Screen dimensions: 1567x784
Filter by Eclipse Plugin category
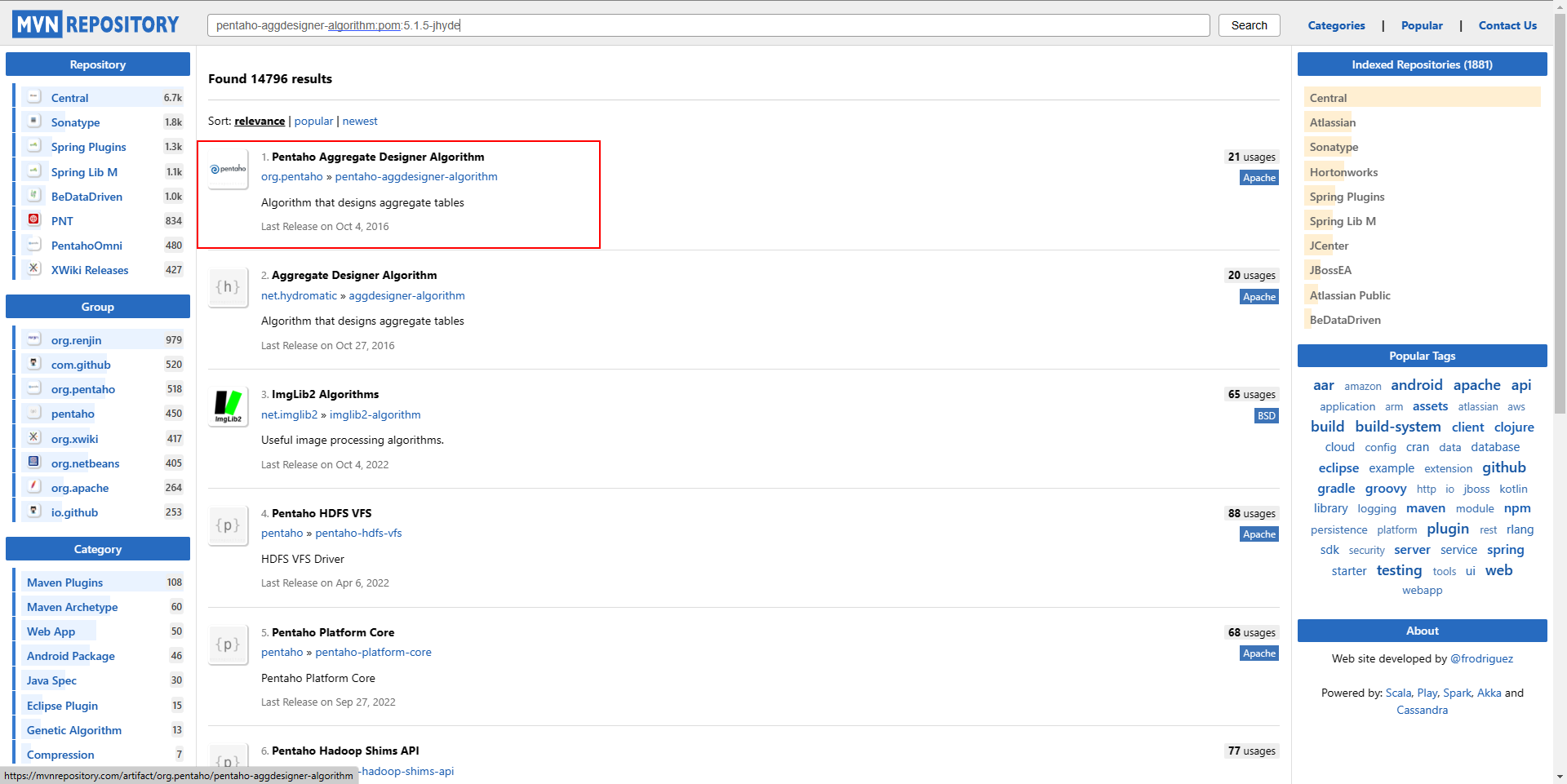click(x=62, y=706)
